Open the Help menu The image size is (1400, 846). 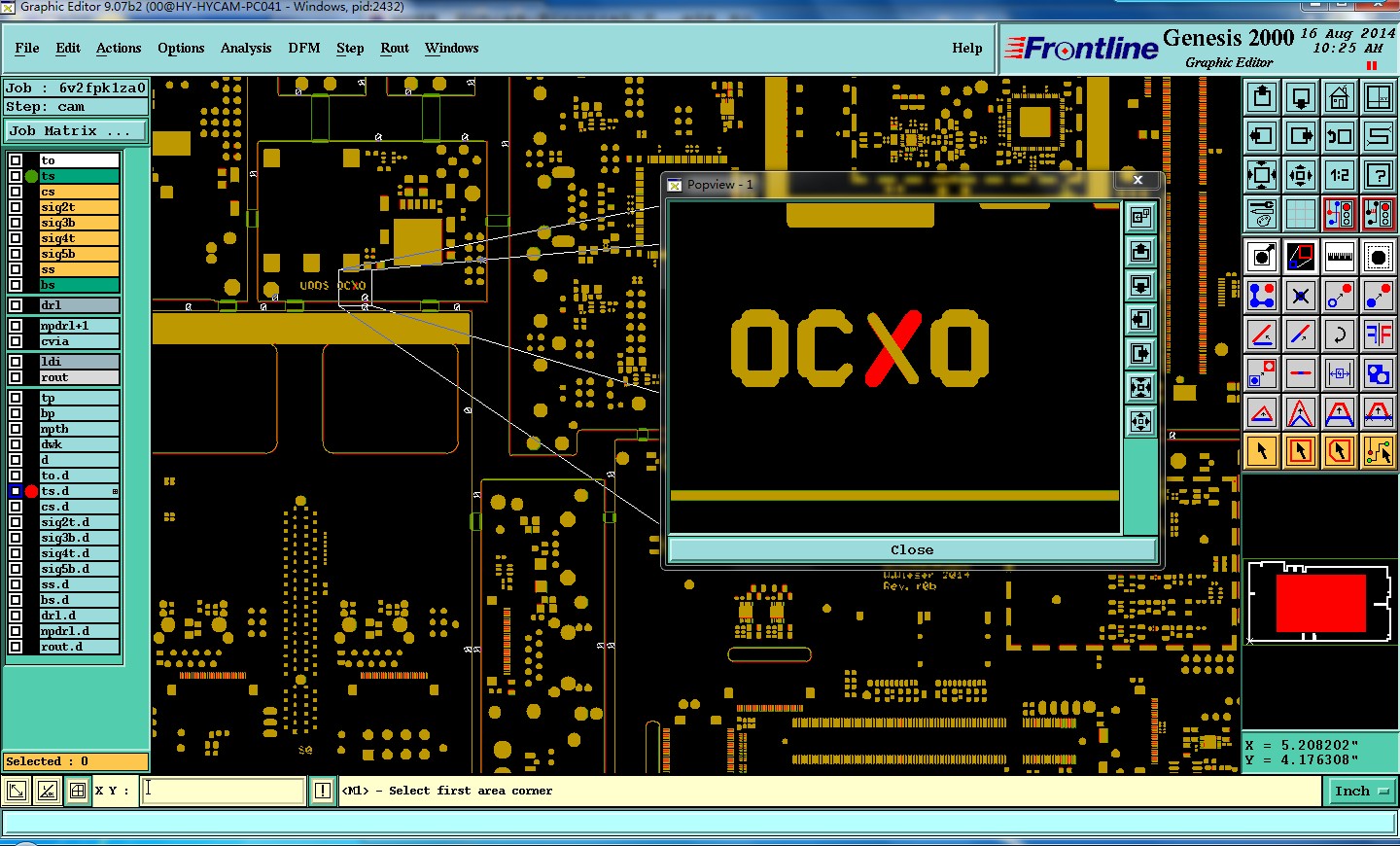pos(967,48)
